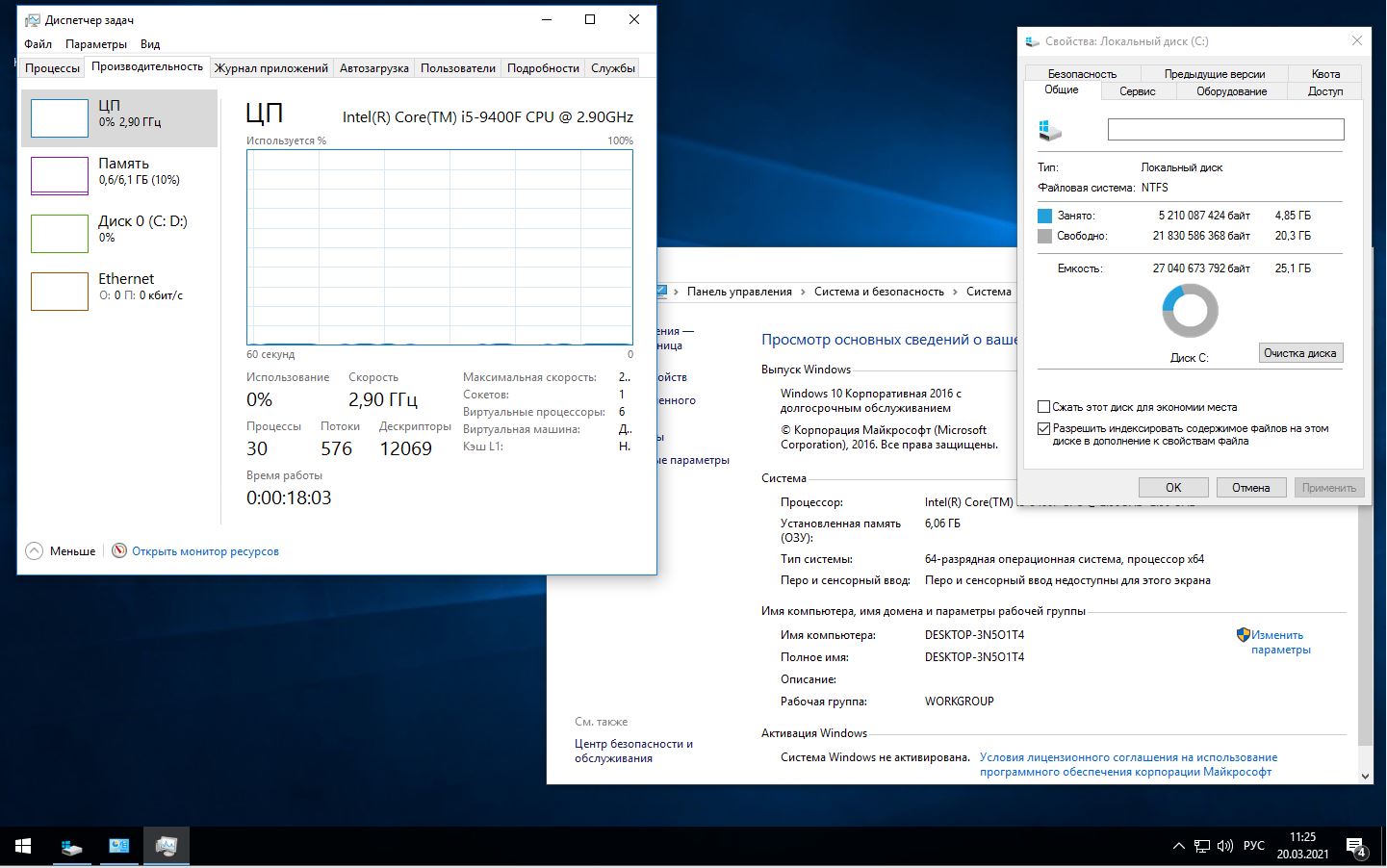Viewport: 1387px width, 868px height.
Task: Click the Task Manager title bar icon
Action: coord(33,20)
